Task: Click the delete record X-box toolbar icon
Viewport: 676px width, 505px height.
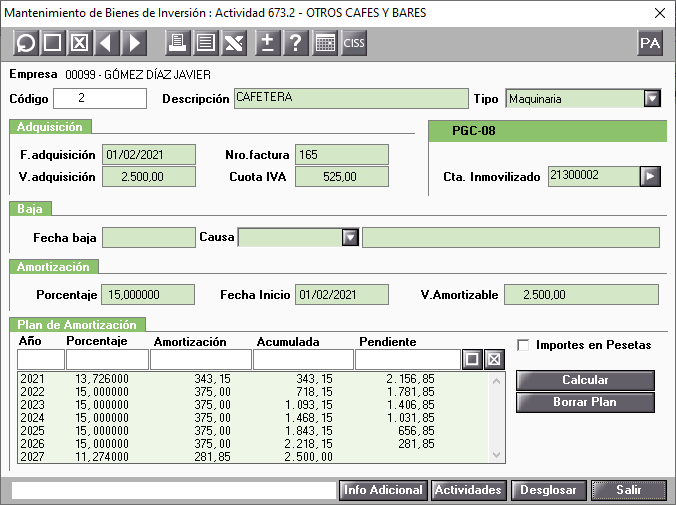Action: pos(79,43)
